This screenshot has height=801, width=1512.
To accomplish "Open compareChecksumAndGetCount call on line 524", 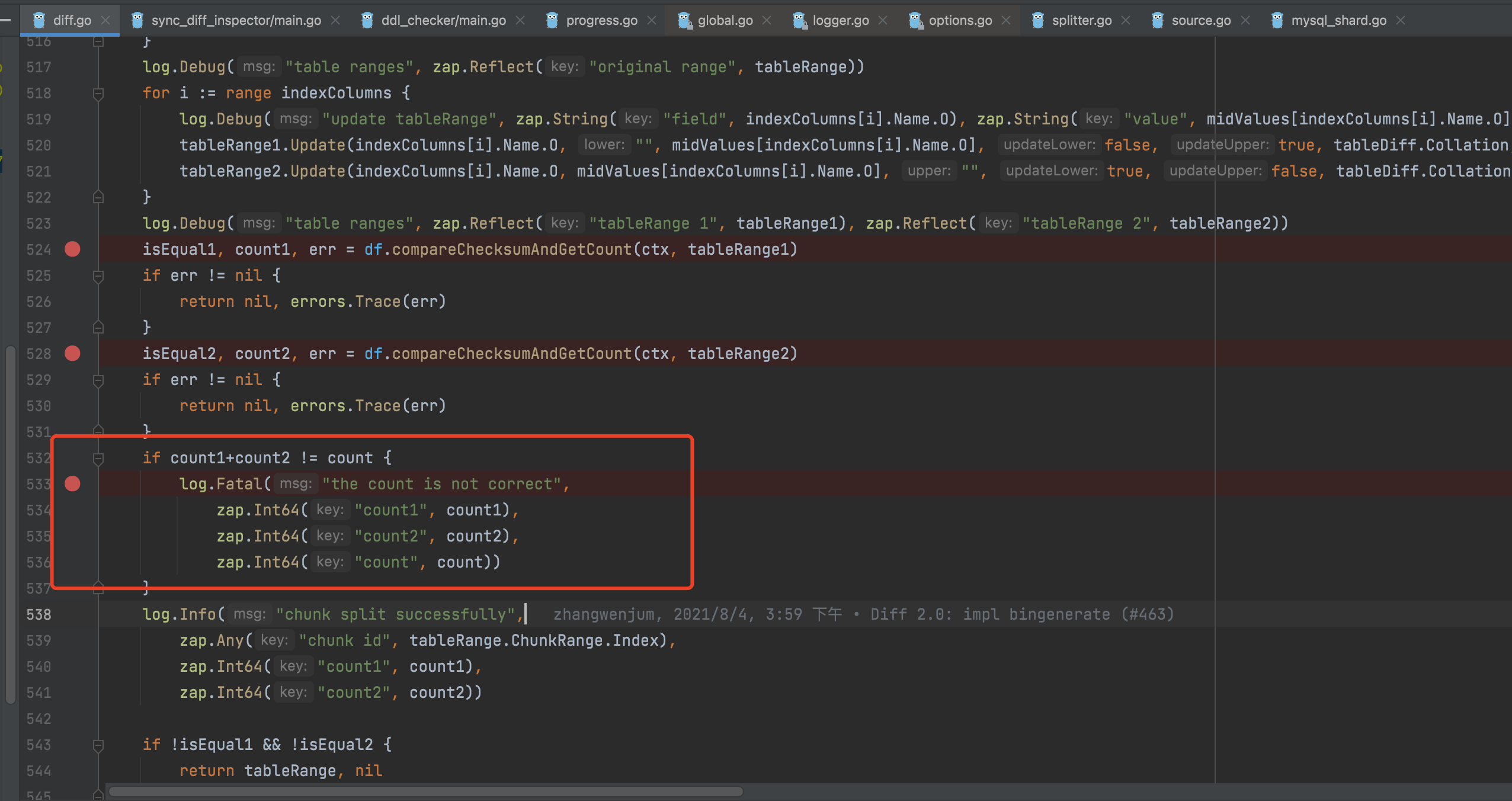I will pyautogui.click(x=512, y=249).
